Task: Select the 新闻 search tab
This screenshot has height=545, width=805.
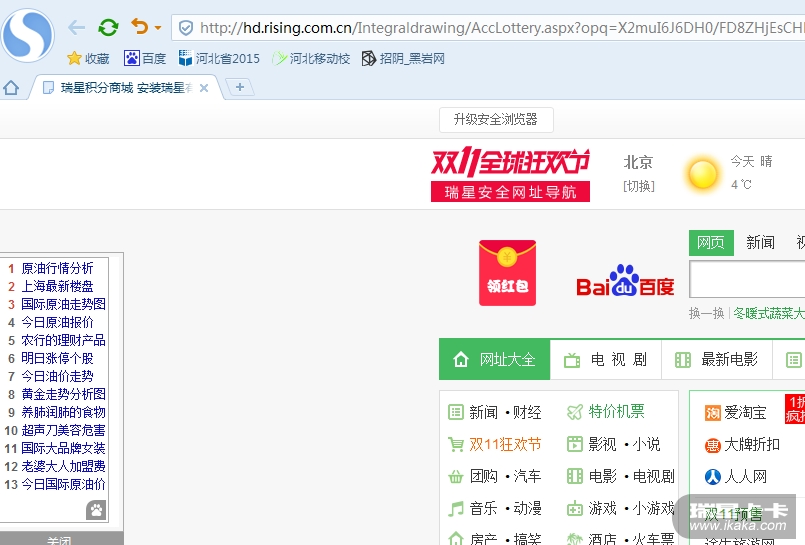Action: tap(760, 243)
